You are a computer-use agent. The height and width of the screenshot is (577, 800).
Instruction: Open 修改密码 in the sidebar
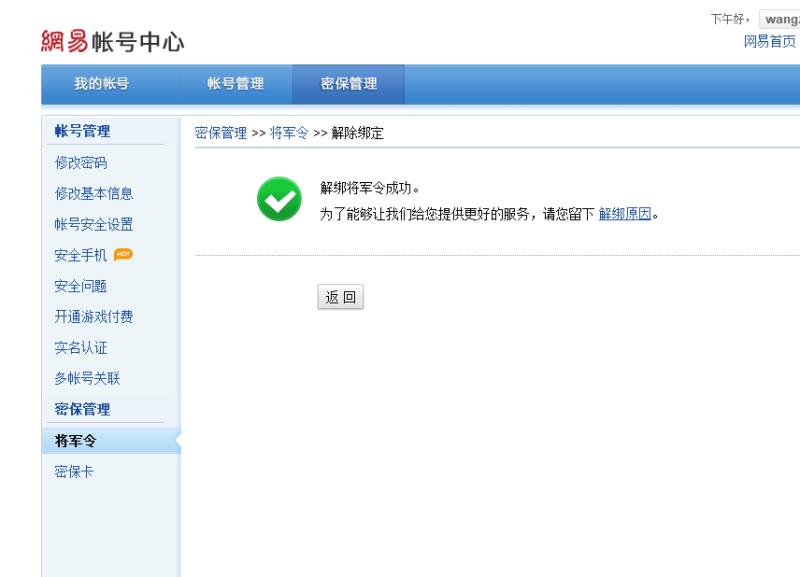(x=80, y=162)
